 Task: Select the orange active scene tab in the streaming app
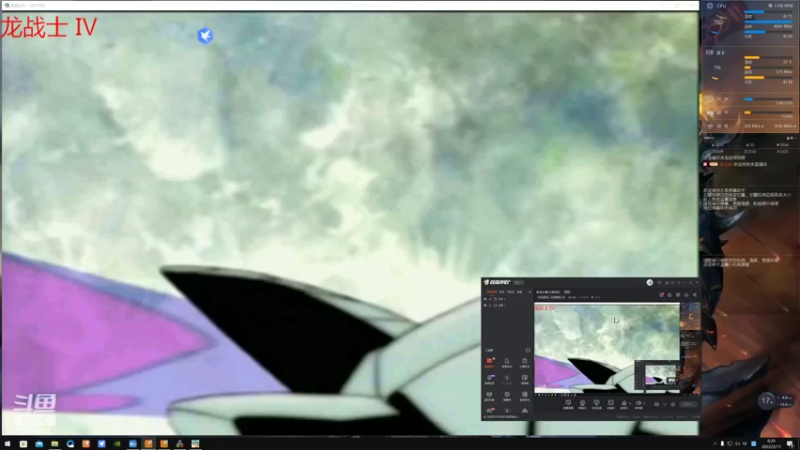pos(492,292)
